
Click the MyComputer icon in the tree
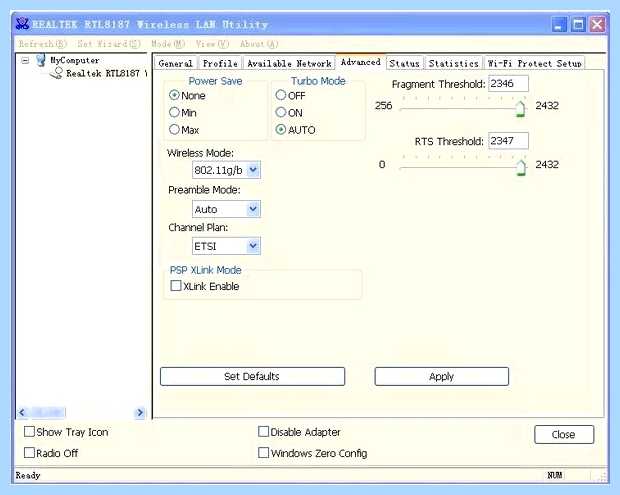coord(41,60)
